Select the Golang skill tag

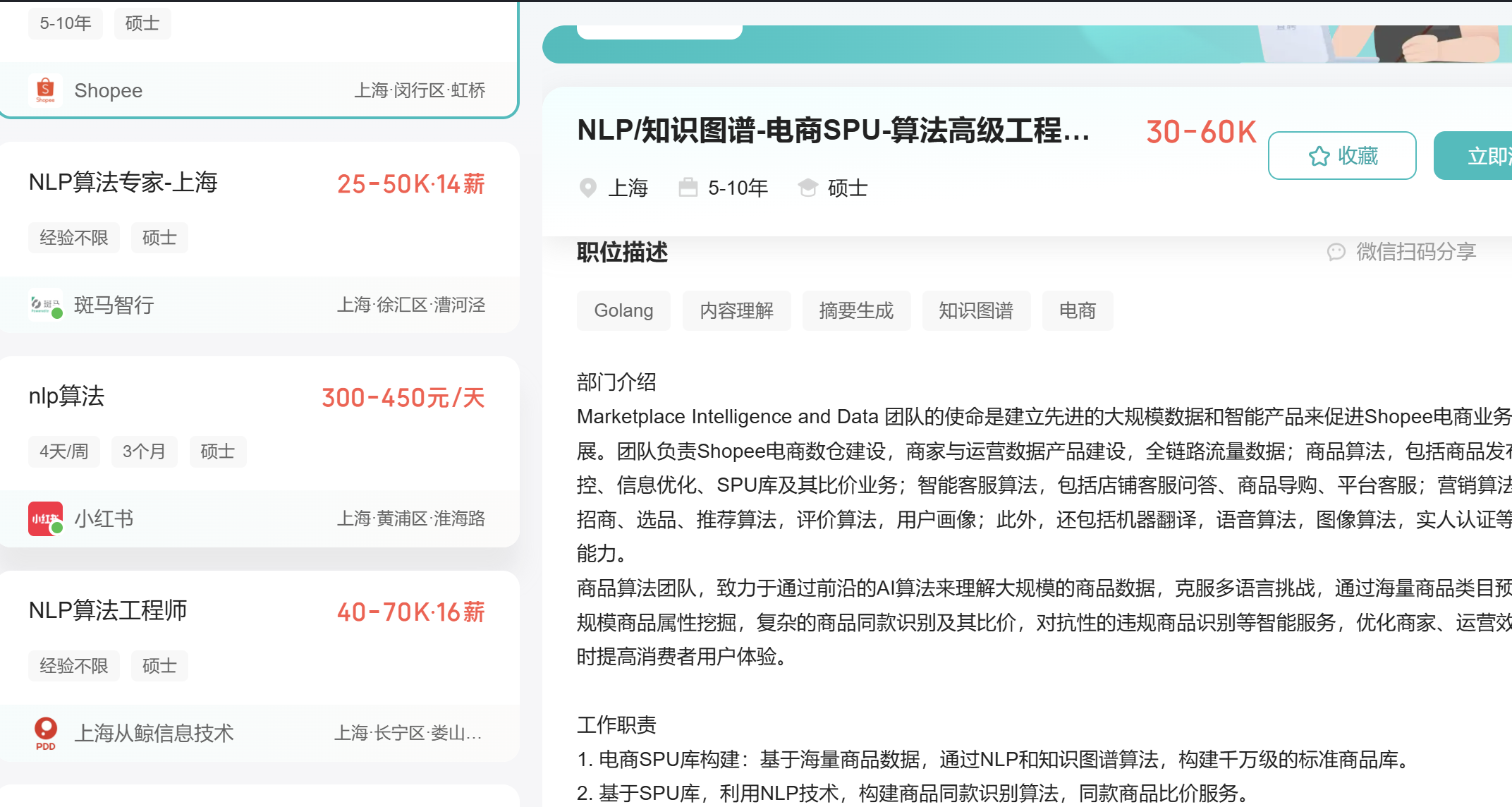coord(623,310)
